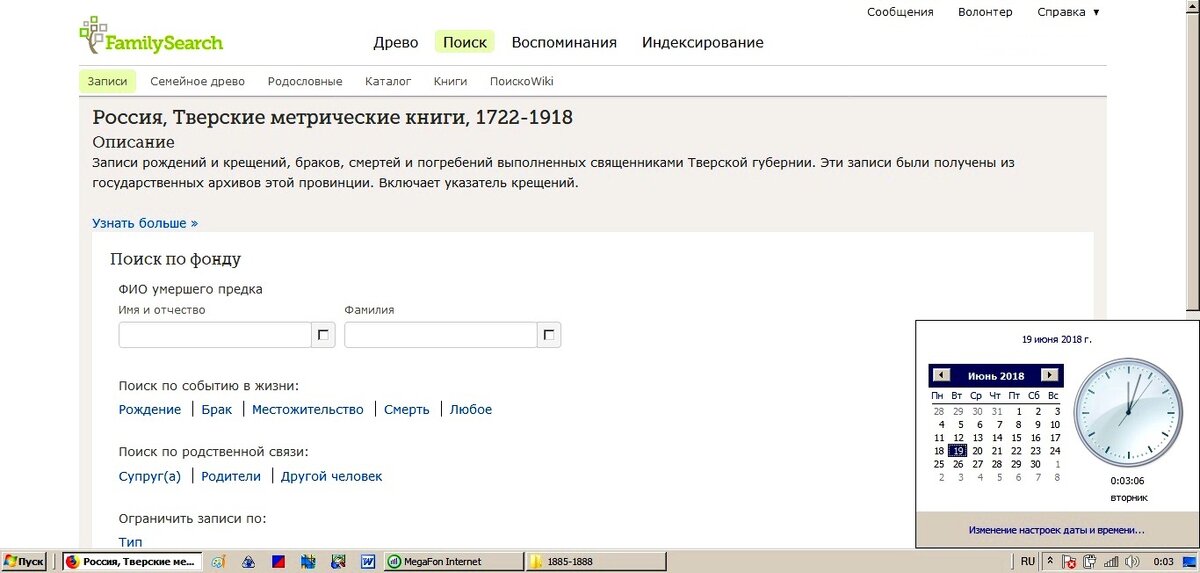Switch to Firefox Россия, Тверские taskbar button

coord(132,562)
